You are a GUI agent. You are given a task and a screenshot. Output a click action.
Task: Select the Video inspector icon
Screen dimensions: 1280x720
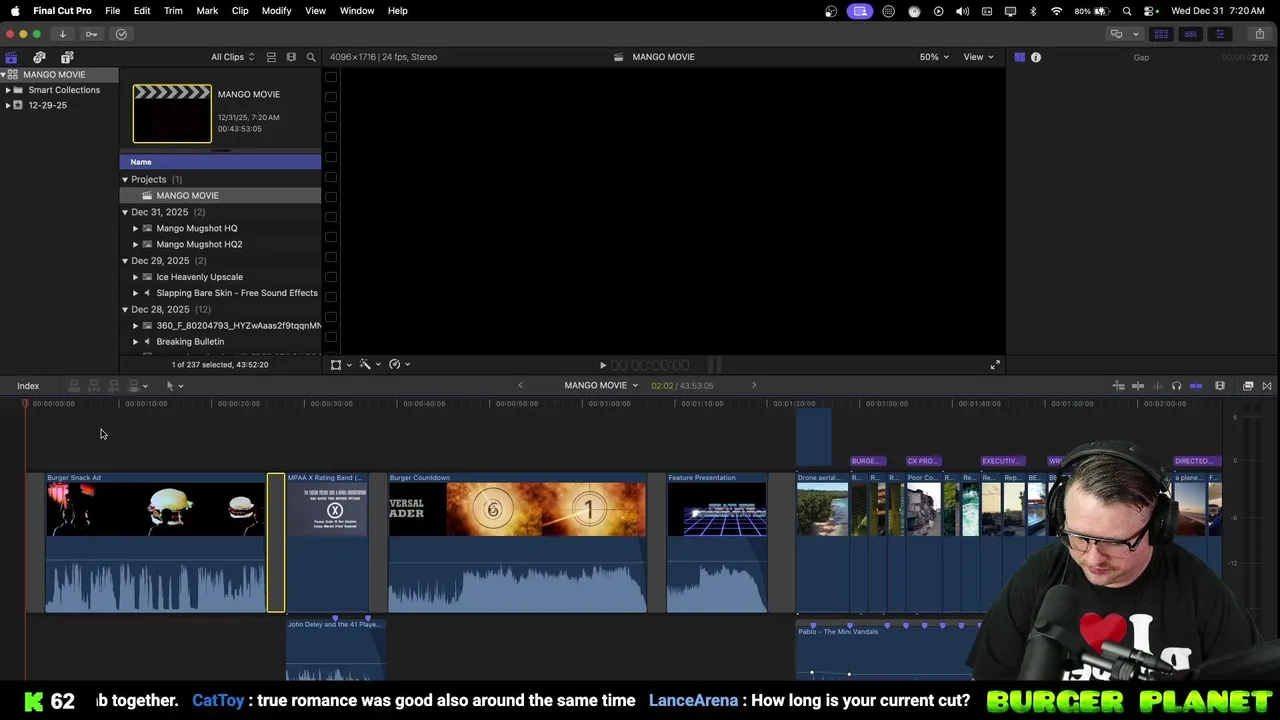1019,57
